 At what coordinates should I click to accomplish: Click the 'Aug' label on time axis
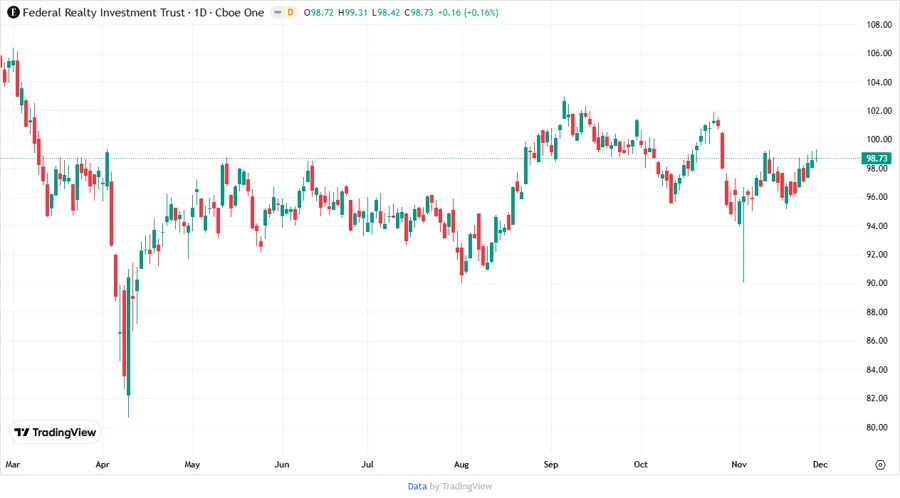click(x=461, y=464)
